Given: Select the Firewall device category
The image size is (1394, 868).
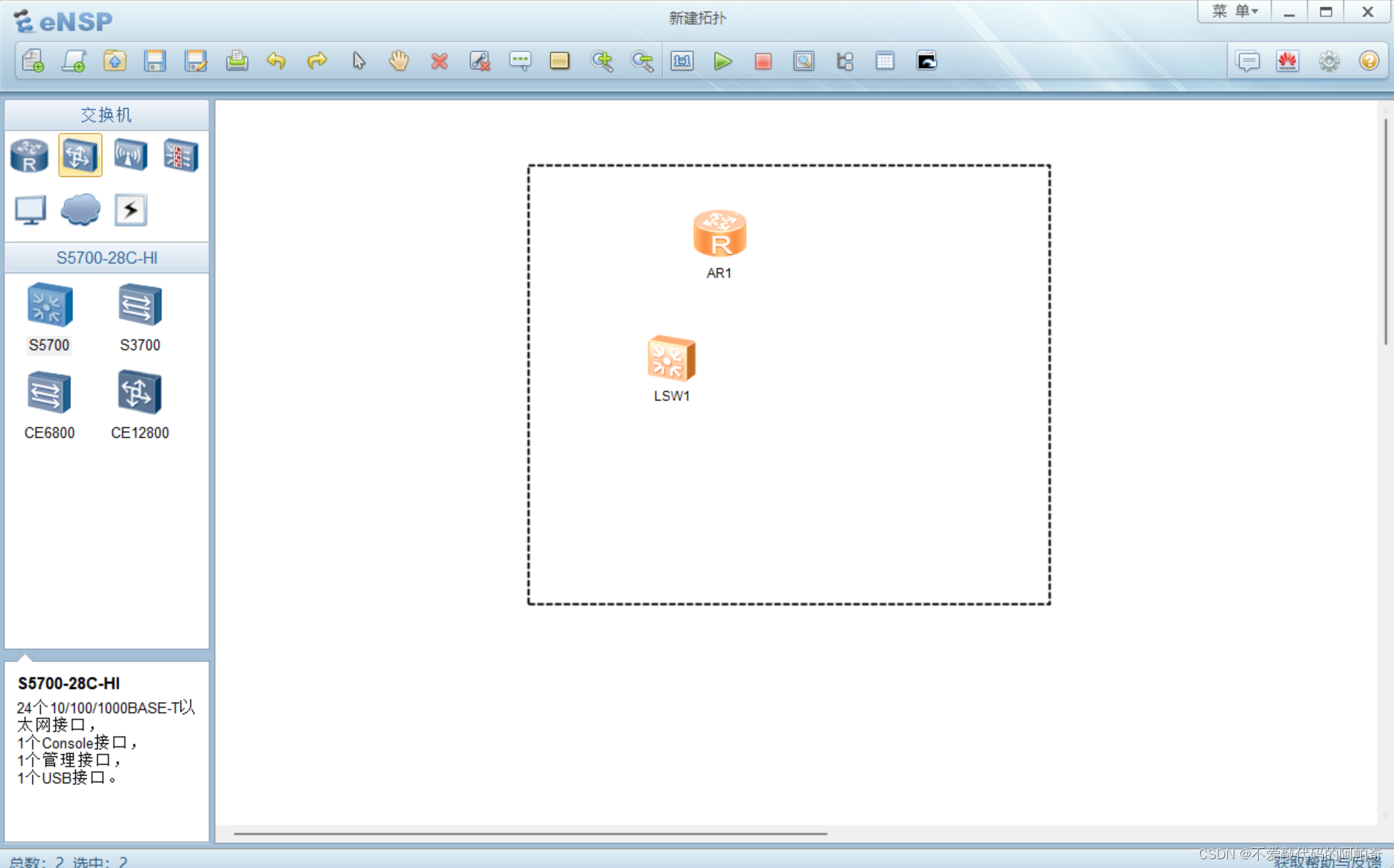Looking at the screenshot, I should (x=181, y=155).
